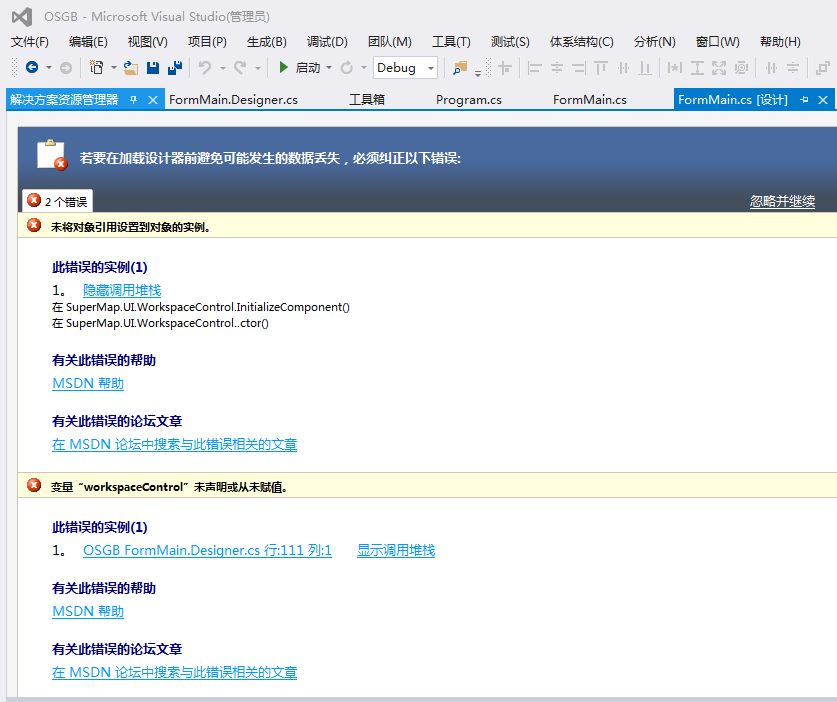Viewport: 837px width, 702px height.
Task: Open the toolbar overflow options arrow
Action: click(x=478, y=73)
